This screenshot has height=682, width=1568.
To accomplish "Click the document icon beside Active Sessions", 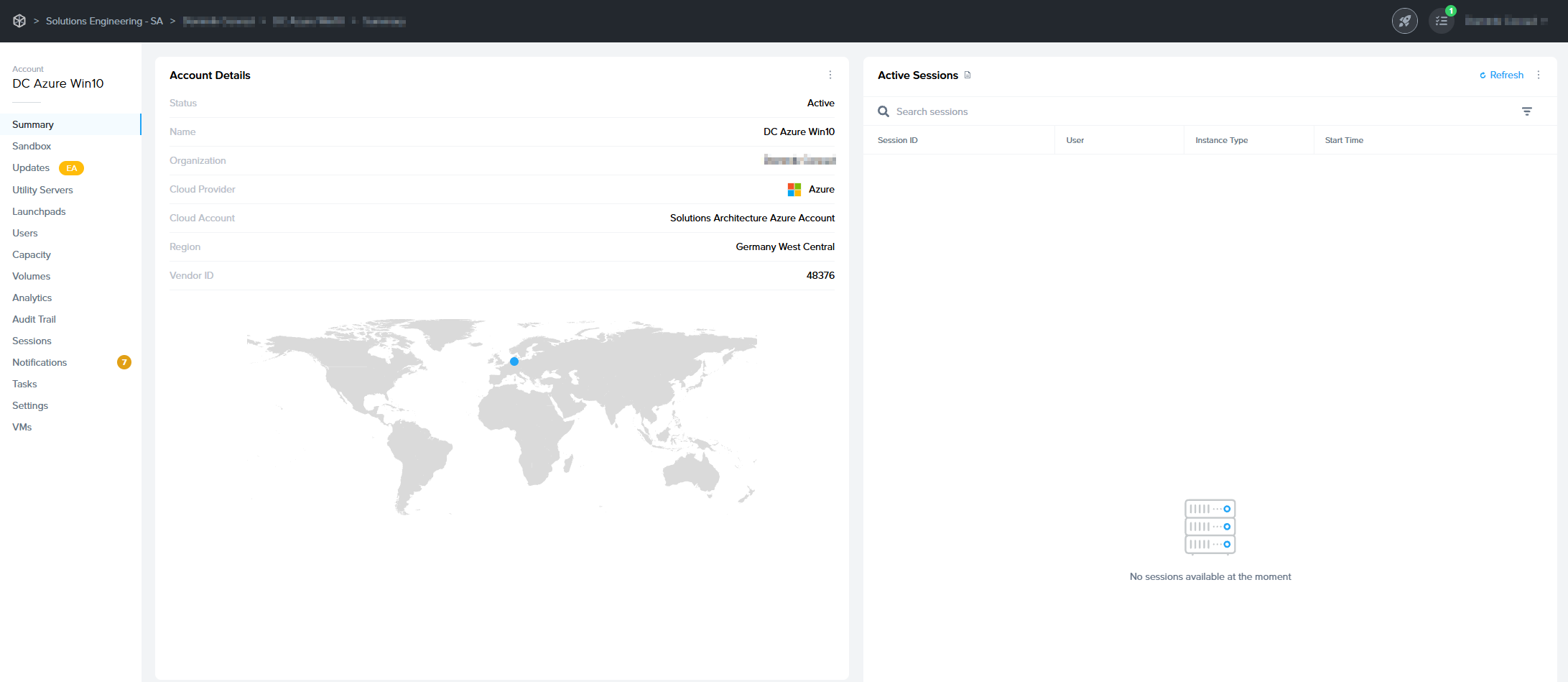I will [968, 75].
